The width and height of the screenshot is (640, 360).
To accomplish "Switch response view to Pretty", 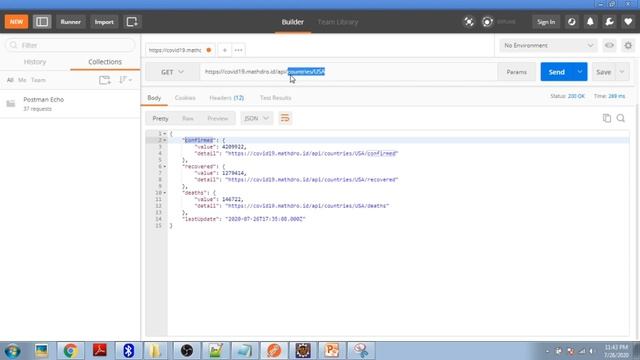I will 160,118.
